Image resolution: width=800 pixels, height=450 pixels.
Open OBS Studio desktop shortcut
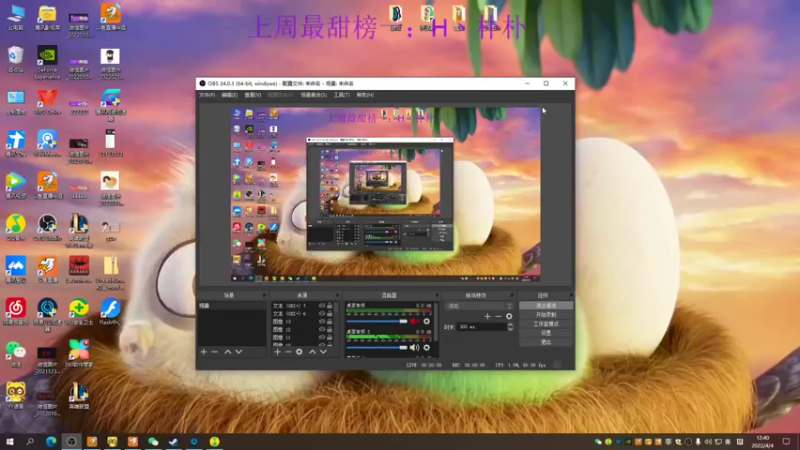click(47, 228)
